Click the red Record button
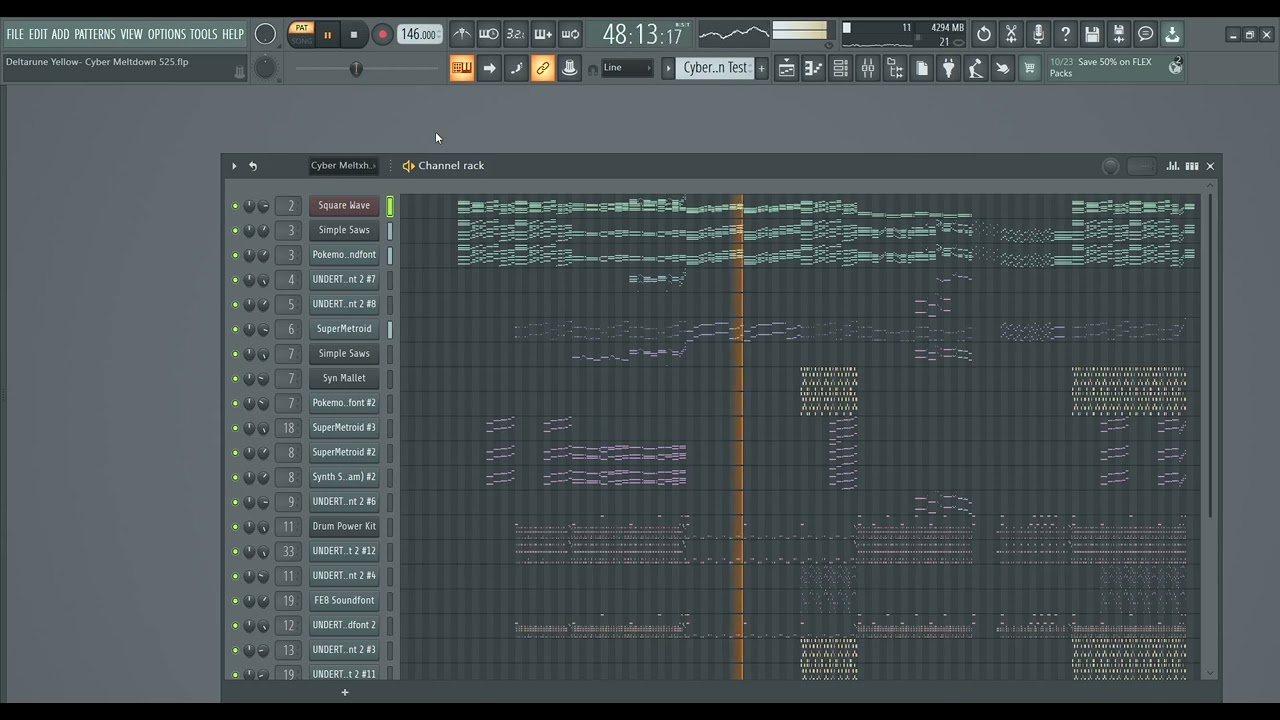 (382, 35)
